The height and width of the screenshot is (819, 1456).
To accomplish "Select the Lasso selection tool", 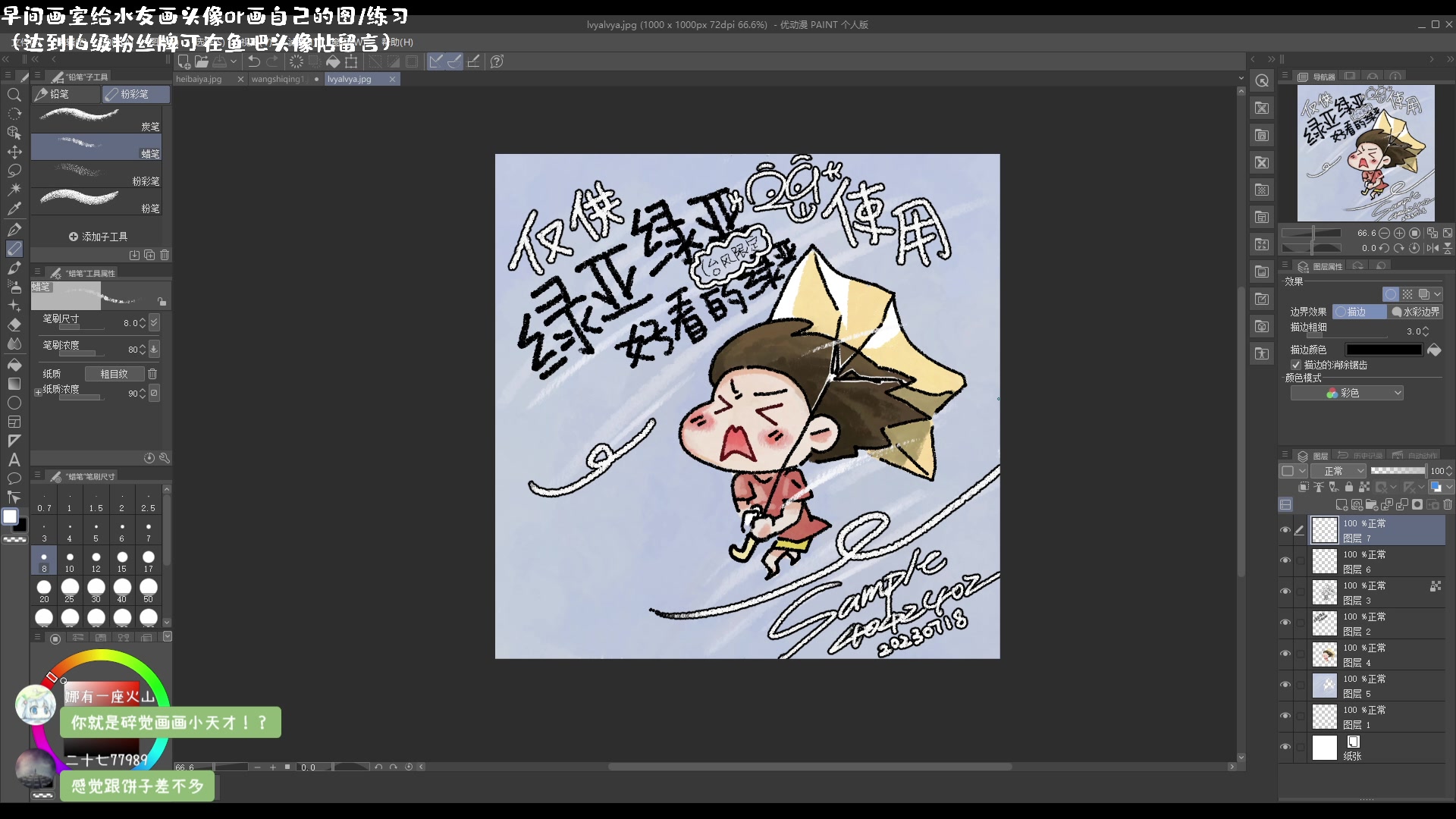I will click(x=14, y=171).
